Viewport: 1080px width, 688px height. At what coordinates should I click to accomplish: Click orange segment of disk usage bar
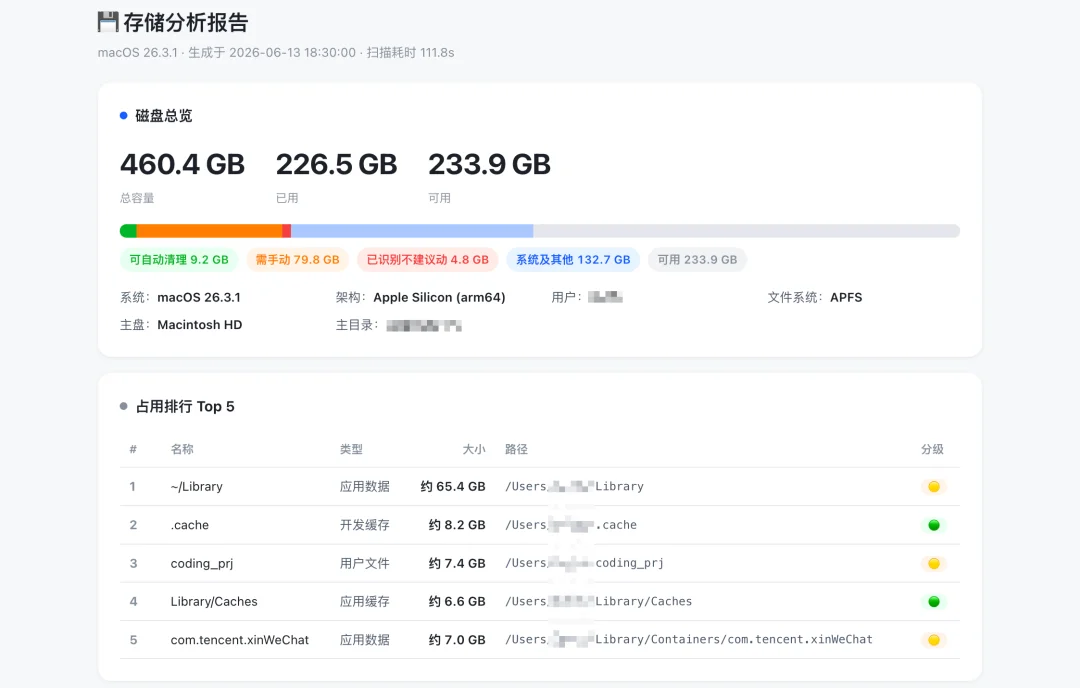[x=209, y=231]
